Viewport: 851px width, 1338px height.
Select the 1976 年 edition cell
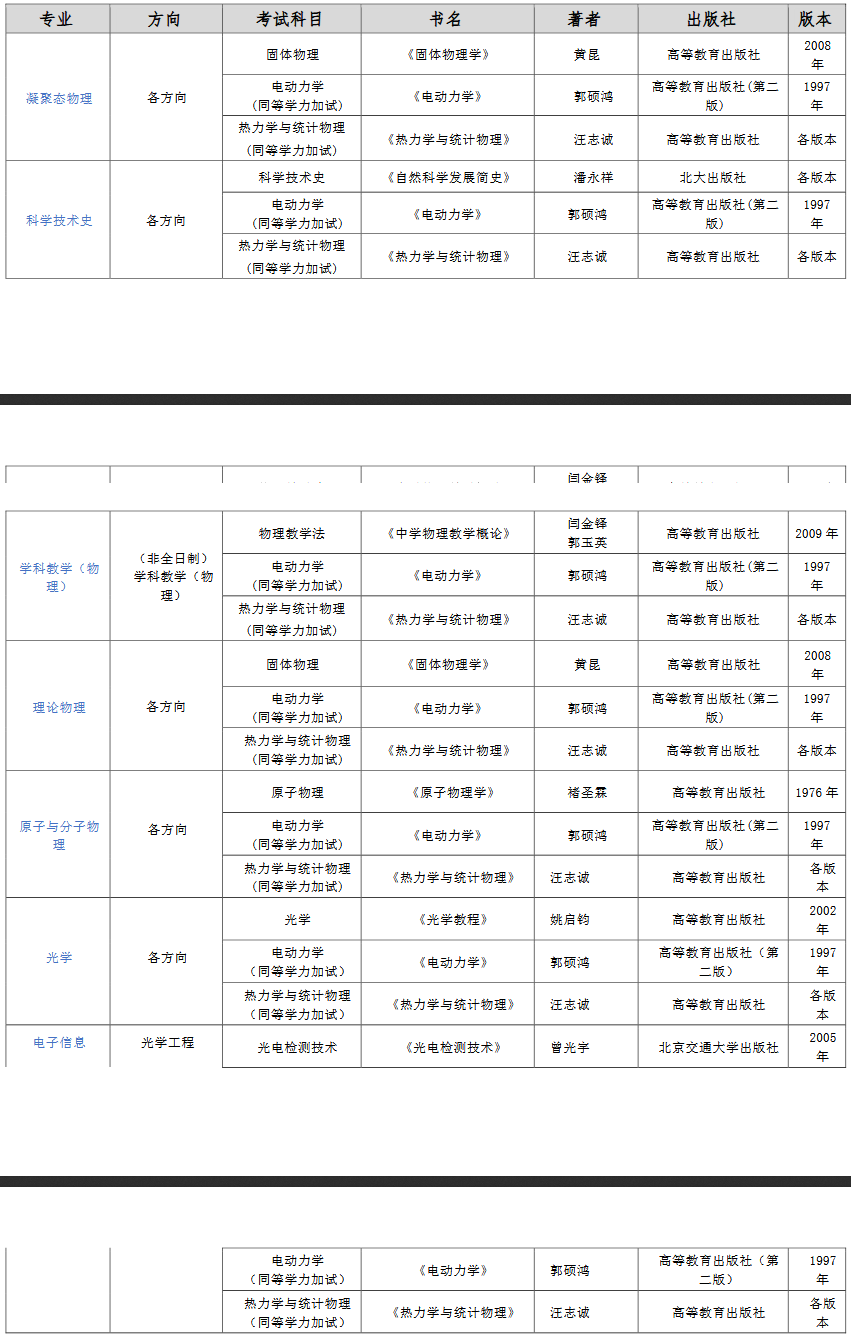pos(817,792)
